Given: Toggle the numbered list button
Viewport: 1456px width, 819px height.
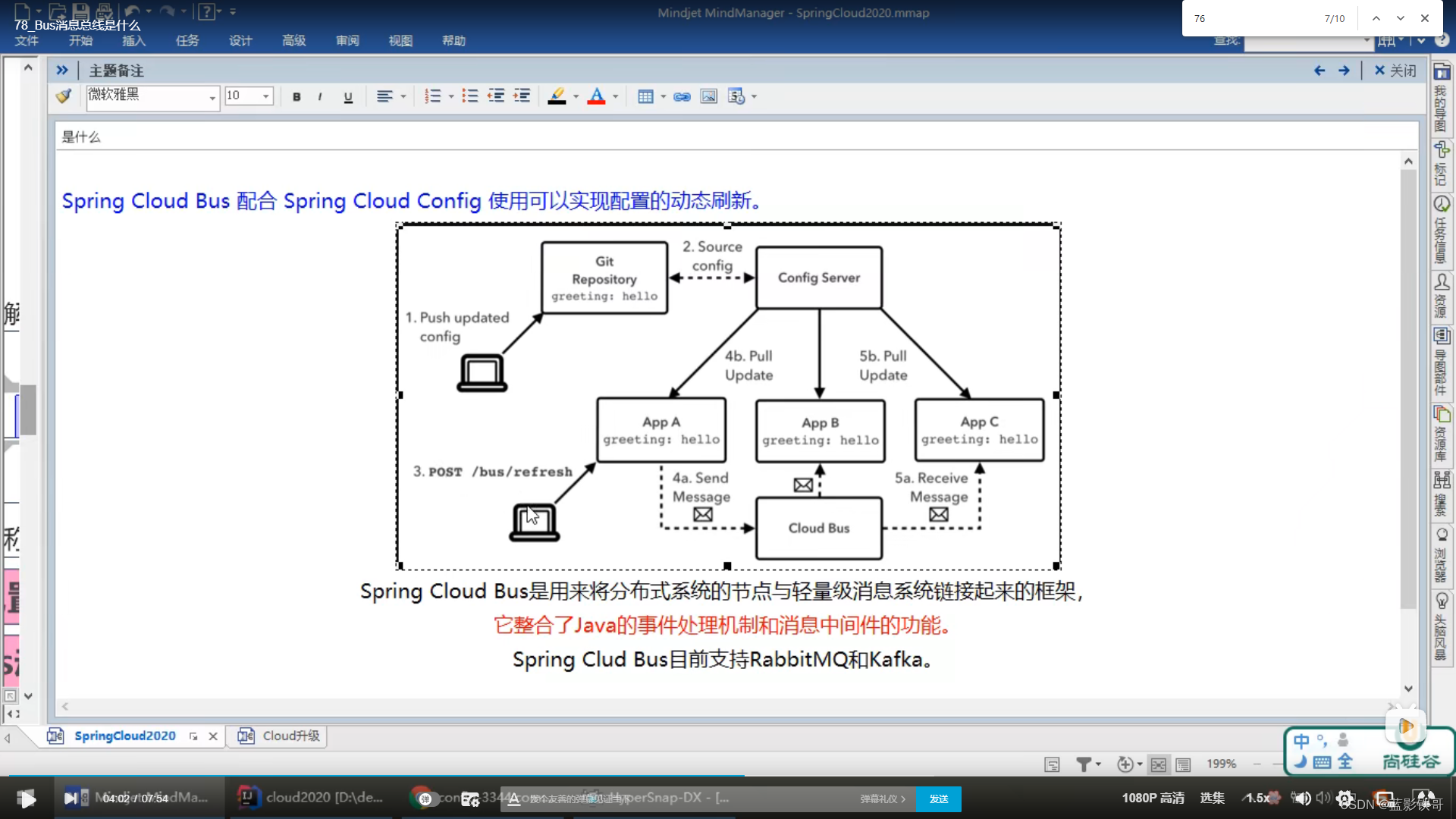Looking at the screenshot, I should pyautogui.click(x=432, y=96).
